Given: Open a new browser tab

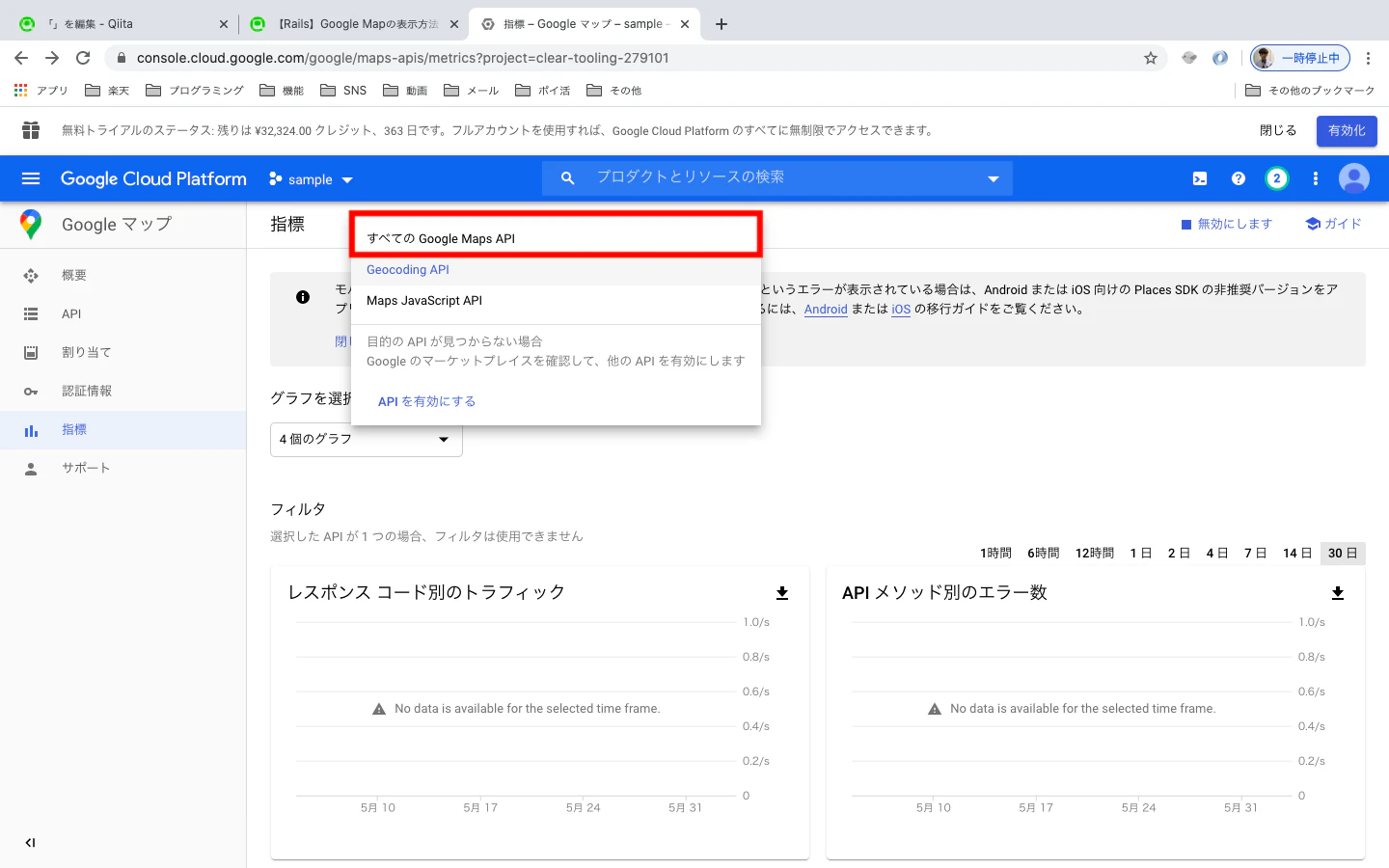Looking at the screenshot, I should (722, 24).
